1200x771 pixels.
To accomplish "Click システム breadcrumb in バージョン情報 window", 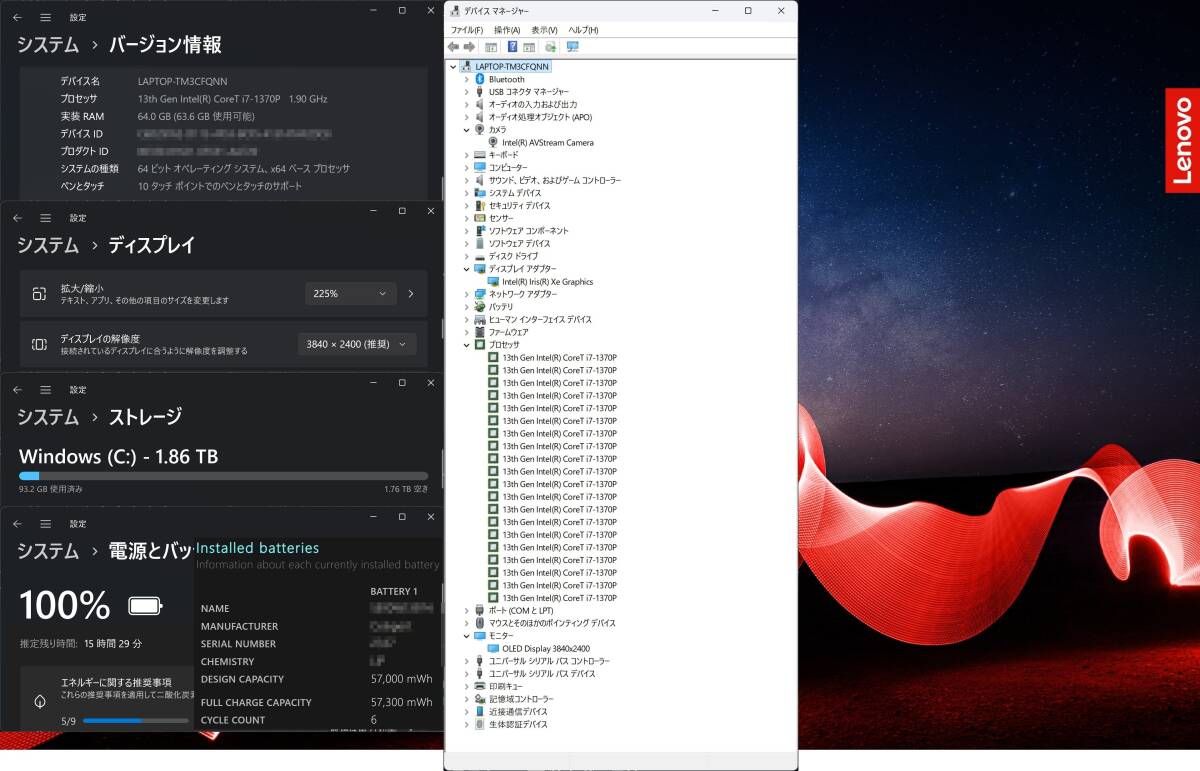I will pyautogui.click(x=48, y=45).
